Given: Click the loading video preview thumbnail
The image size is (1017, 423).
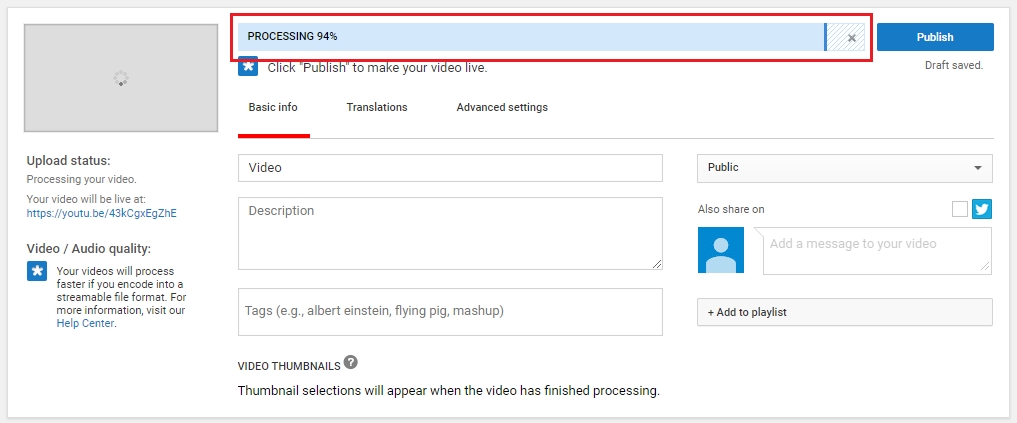Looking at the screenshot, I should pyautogui.click(x=121, y=78).
